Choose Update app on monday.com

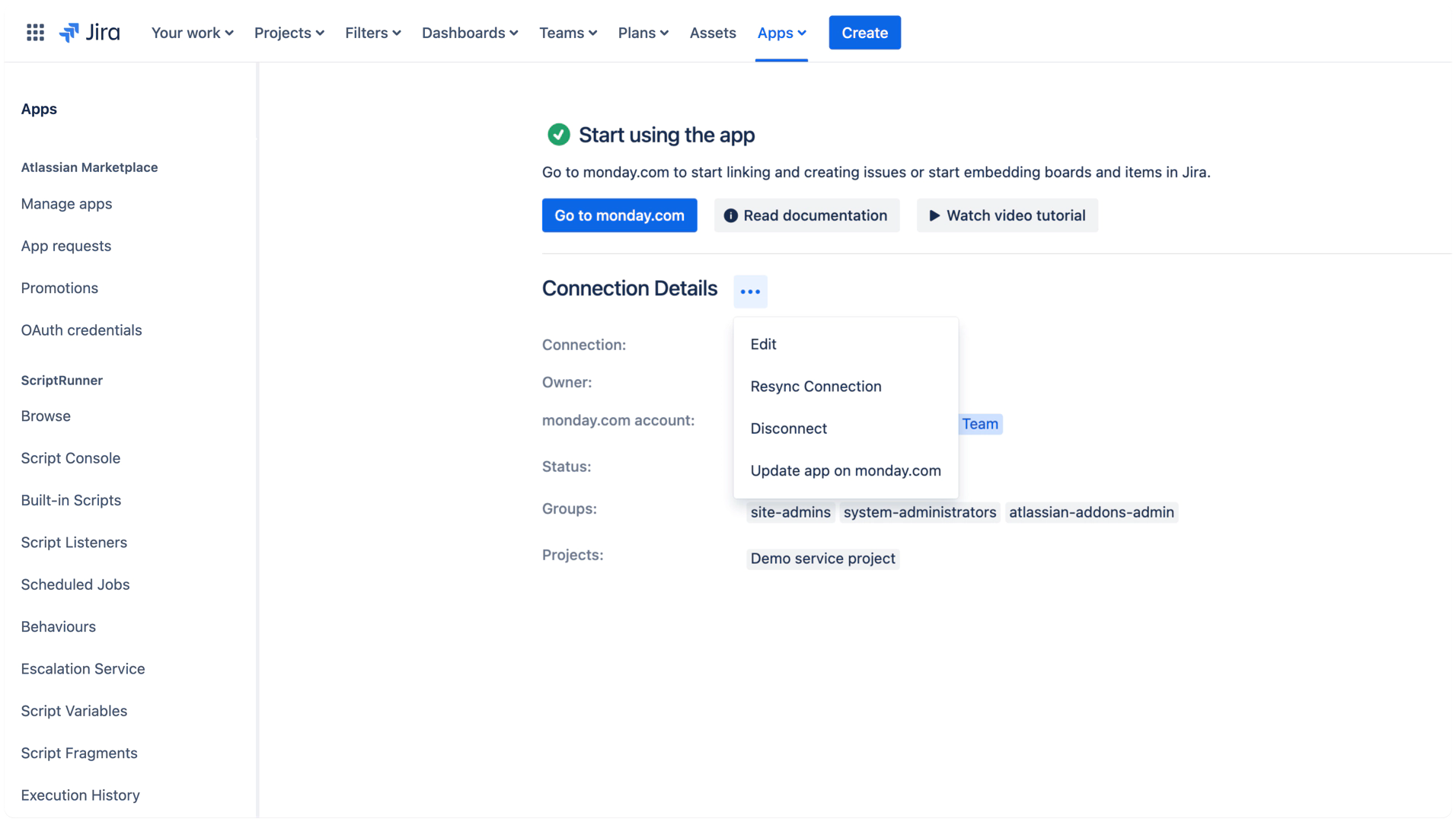tap(845, 470)
